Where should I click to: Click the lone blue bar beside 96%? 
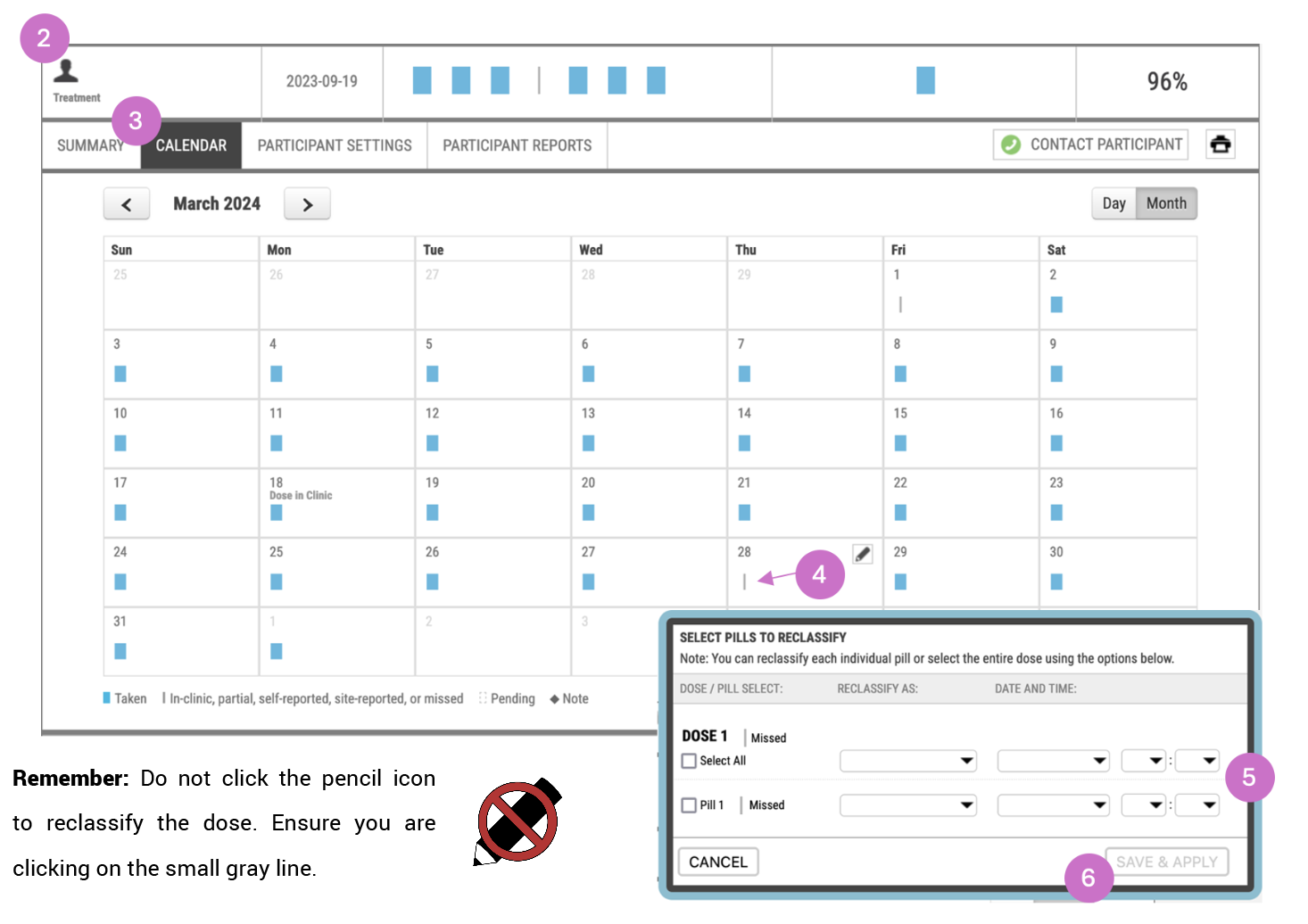pyautogui.click(x=925, y=80)
